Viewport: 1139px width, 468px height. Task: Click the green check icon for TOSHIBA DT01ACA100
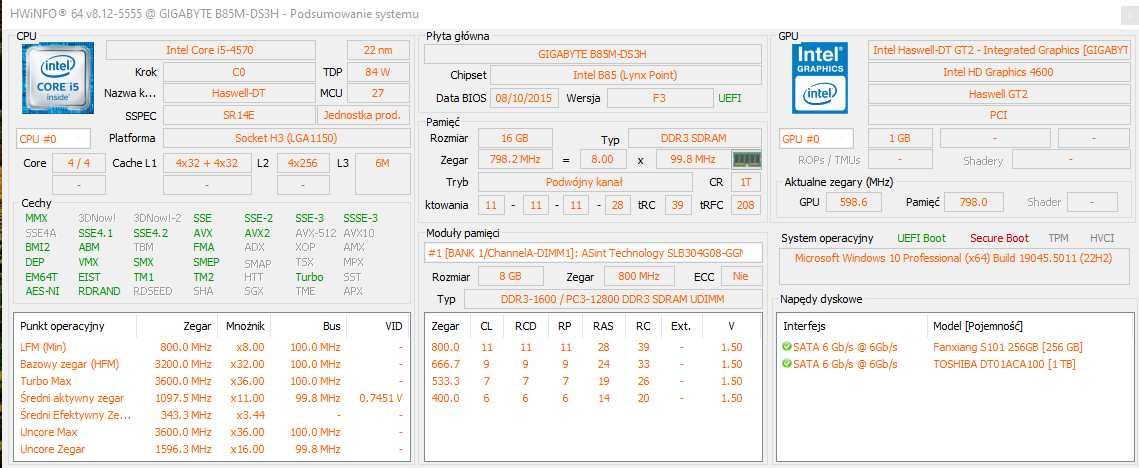pyautogui.click(x=787, y=363)
